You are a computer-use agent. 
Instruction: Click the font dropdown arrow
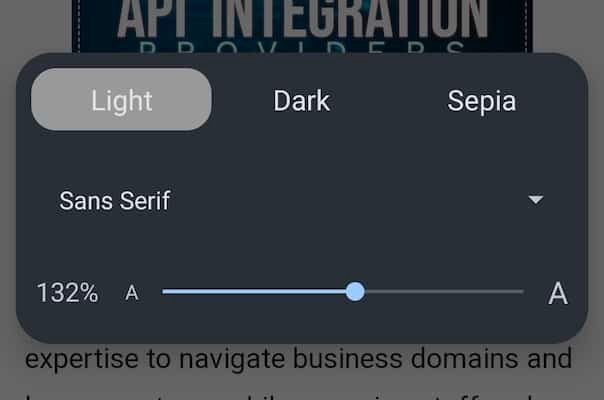(536, 200)
